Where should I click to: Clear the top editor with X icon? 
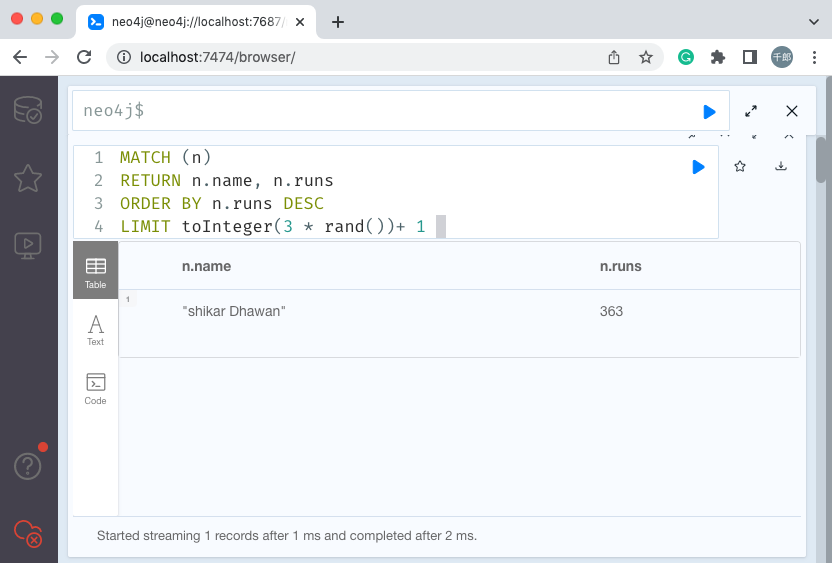(792, 111)
